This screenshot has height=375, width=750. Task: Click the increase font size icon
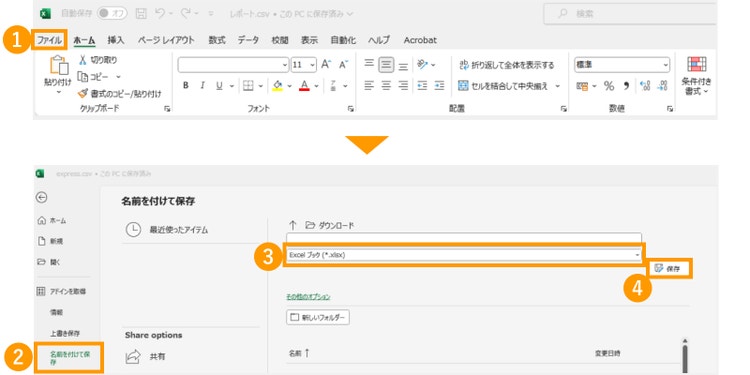coord(326,64)
